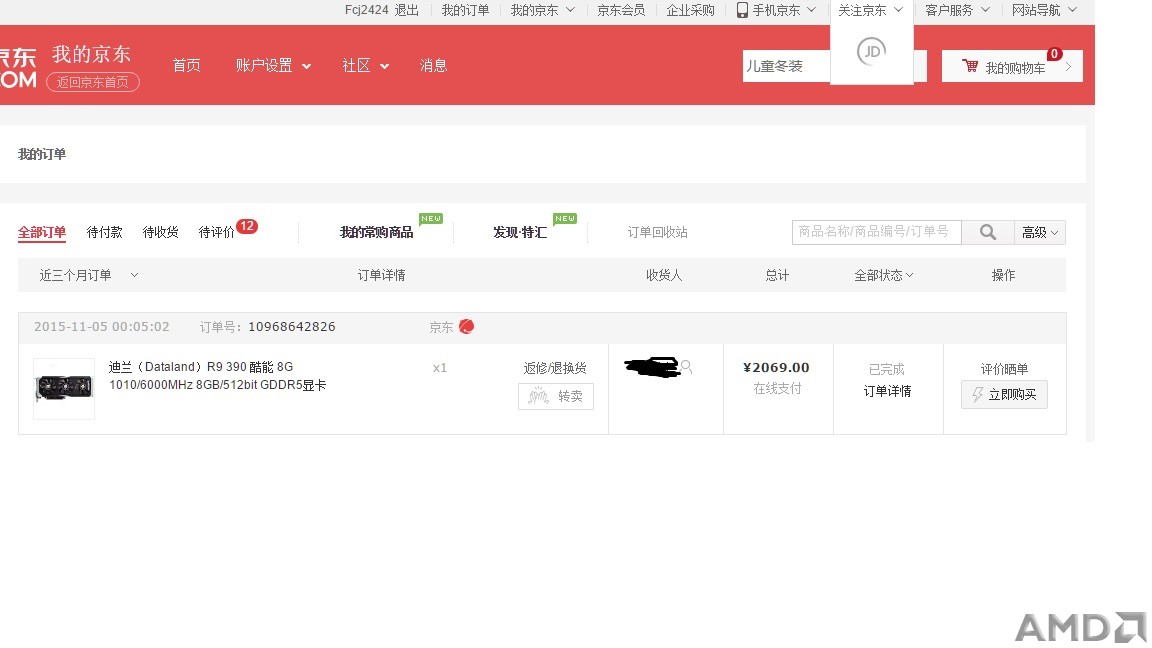Image resolution: width=1152 pixels, height=648 pixels.
Task: Expand 我的京东 top bar dropdown
Action: (542, 10)
